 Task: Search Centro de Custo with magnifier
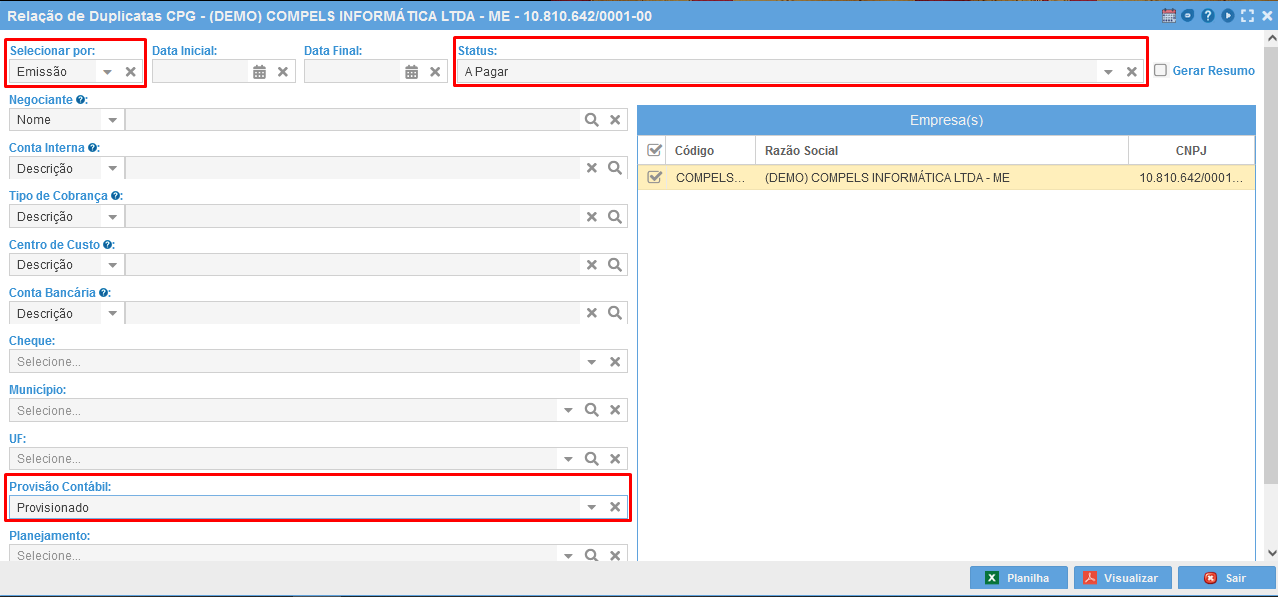pos(616,264)
